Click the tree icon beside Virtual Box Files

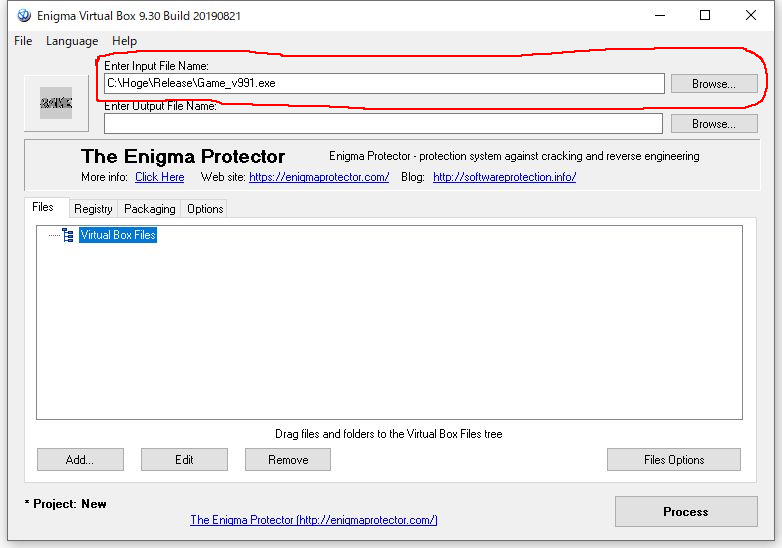(68, 235)
